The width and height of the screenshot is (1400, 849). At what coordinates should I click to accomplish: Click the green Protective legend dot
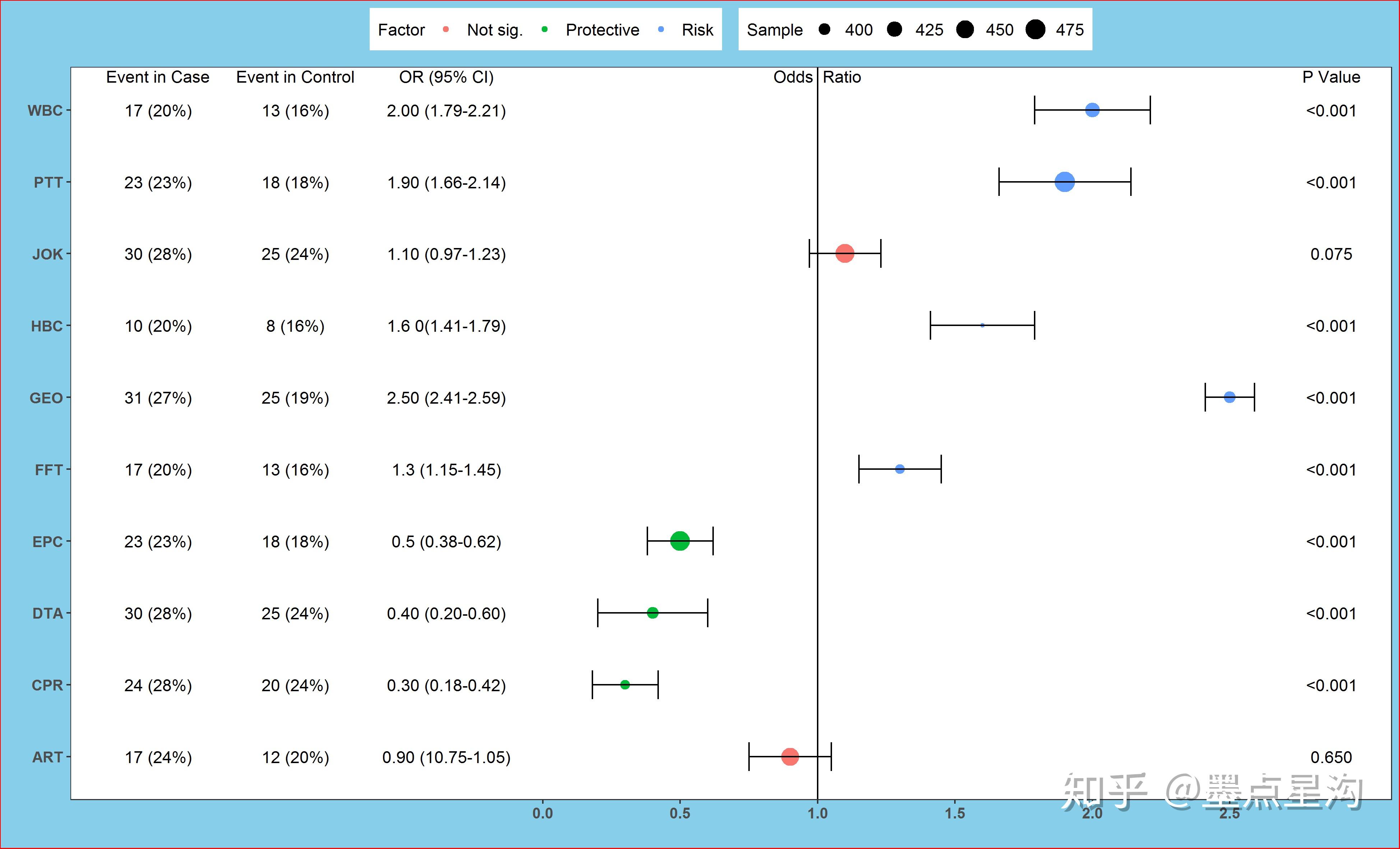pyautogui.click(x=545, y=29)
